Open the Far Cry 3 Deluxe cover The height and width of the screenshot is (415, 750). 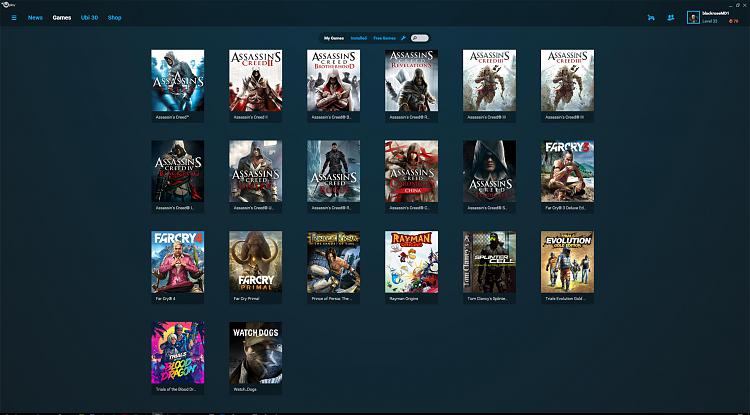point(567,171)
